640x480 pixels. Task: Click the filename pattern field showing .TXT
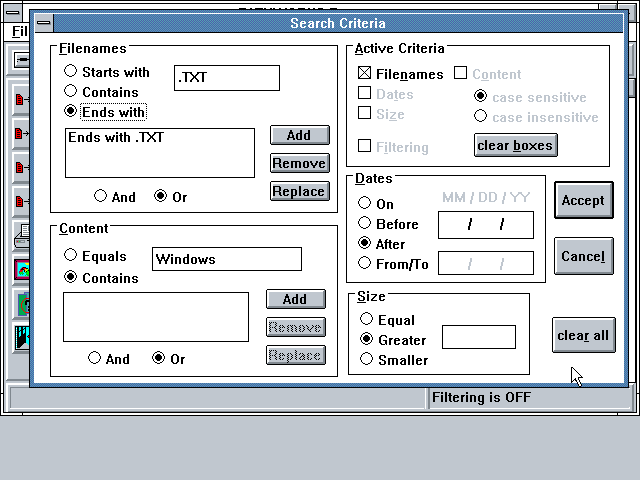click(x=227, y=78)
